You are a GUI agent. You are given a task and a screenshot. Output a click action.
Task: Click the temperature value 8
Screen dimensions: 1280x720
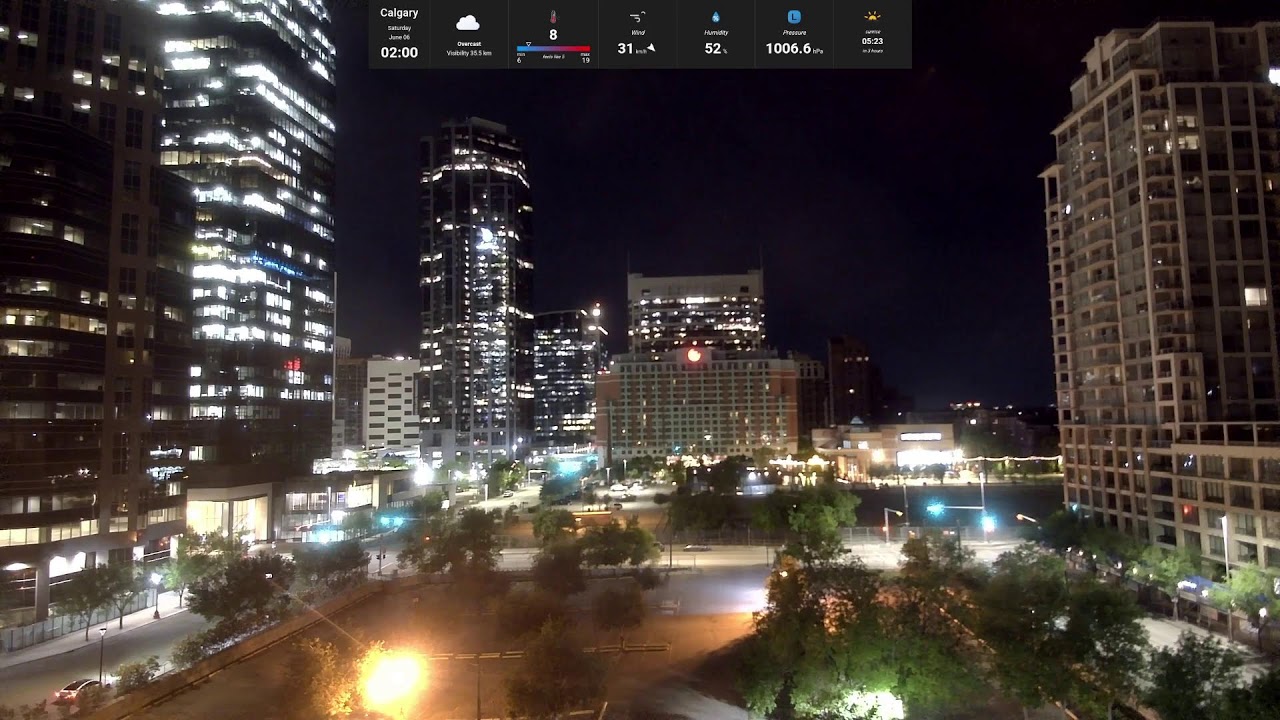point(553,35)
